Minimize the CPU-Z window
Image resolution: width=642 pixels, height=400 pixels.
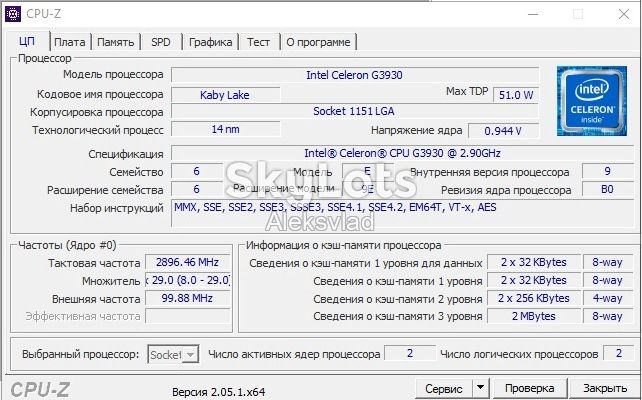click(533, 14)
